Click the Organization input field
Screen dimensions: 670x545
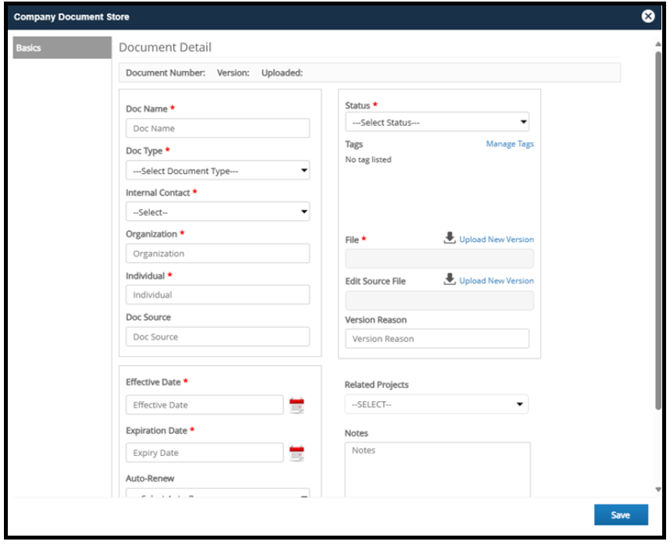[217, 253]
